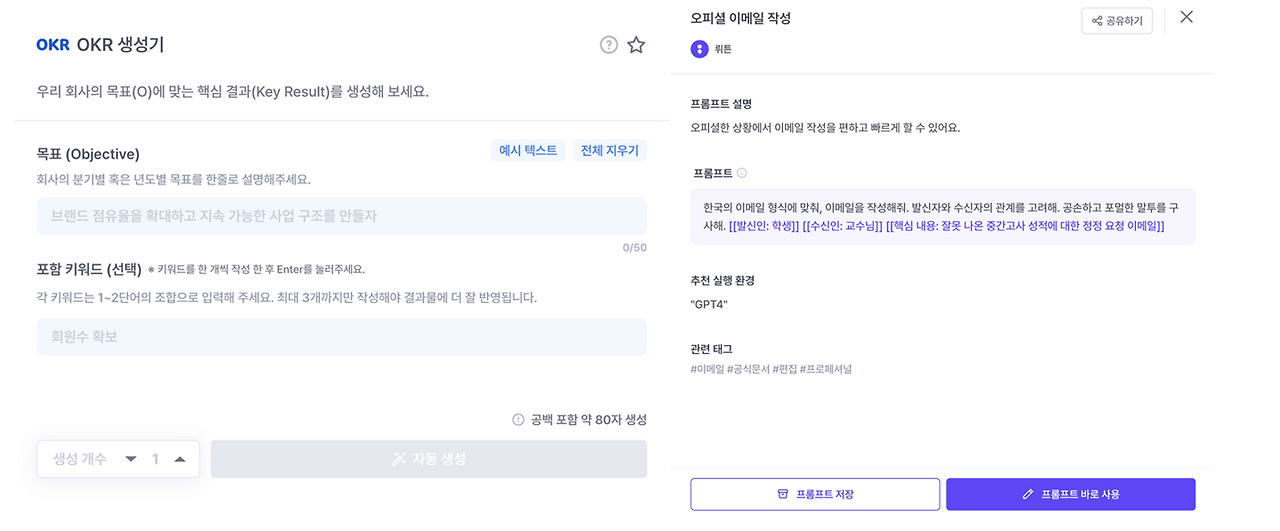This screenshot has height=531, width=1280.
Task: Click the 뤼튼 purple avatar icon
Action: pyautogui.click(x=700, y=49)
